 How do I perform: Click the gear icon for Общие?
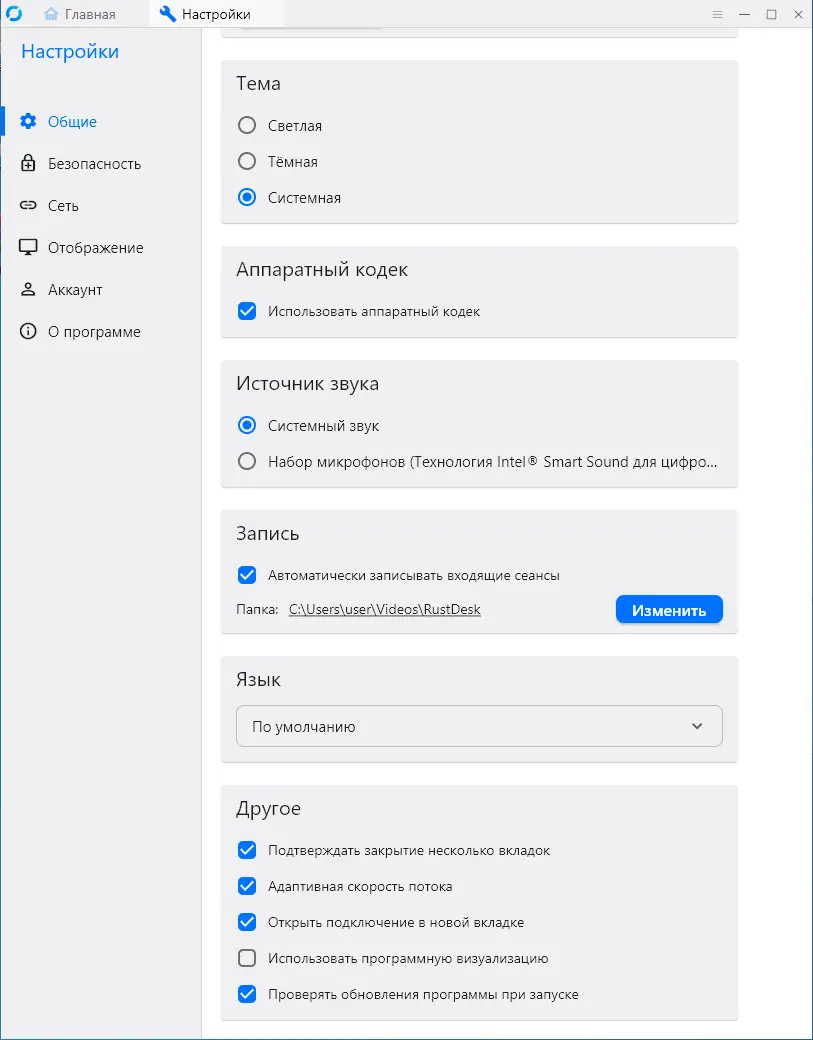(x=28, y=122)
